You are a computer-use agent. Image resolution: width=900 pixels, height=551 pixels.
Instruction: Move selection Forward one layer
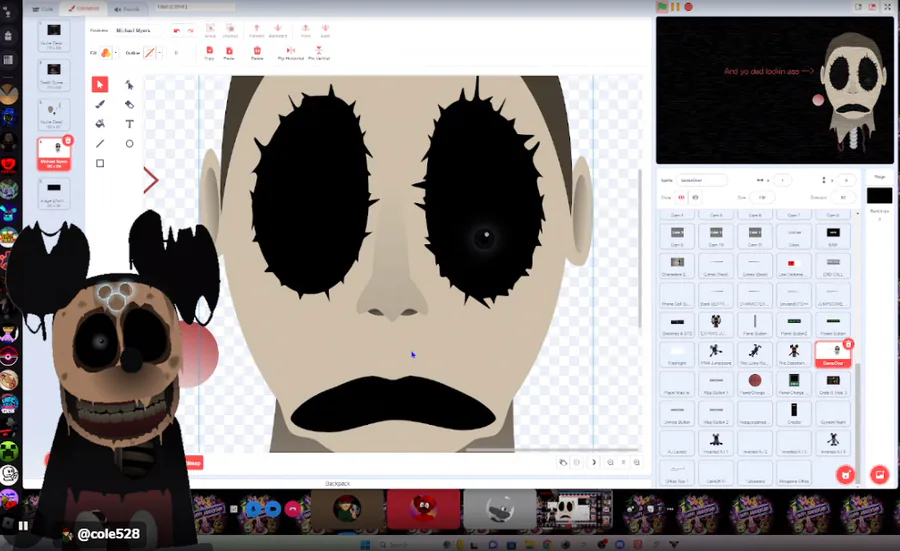[x=257, y=30]
